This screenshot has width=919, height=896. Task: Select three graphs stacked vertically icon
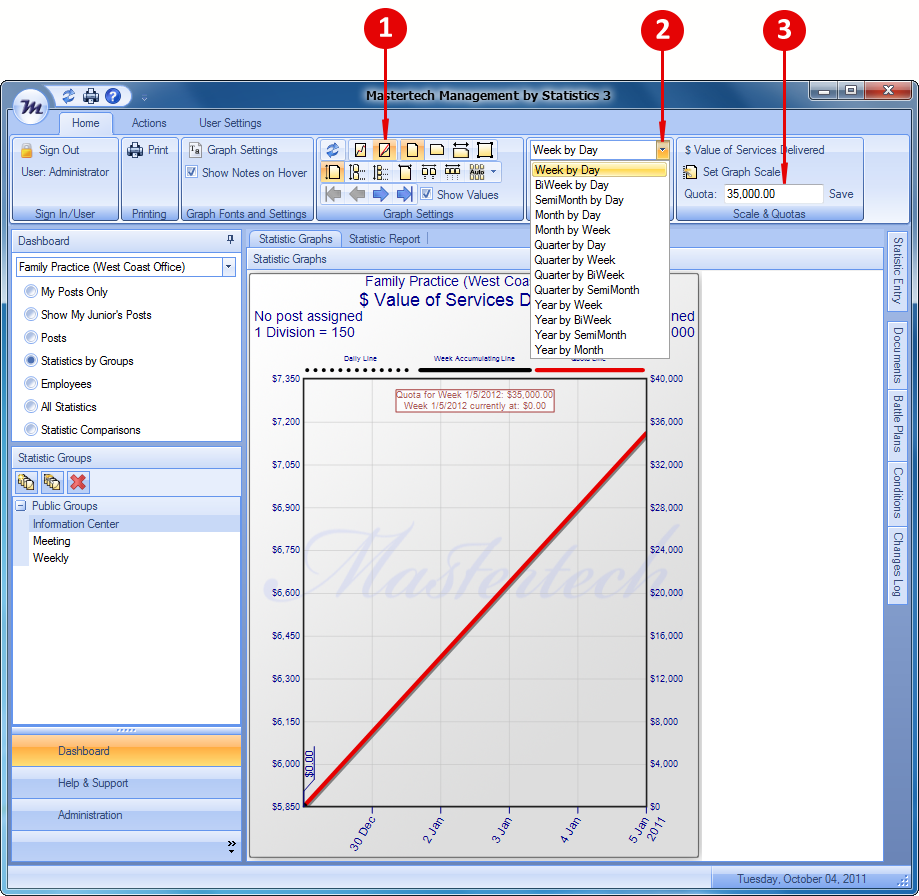tap(380, 172)
